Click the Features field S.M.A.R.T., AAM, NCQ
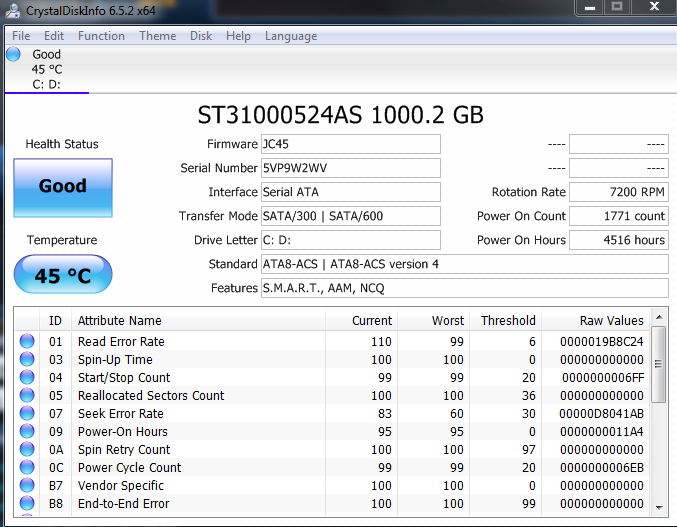 click(x=465, y=288)
